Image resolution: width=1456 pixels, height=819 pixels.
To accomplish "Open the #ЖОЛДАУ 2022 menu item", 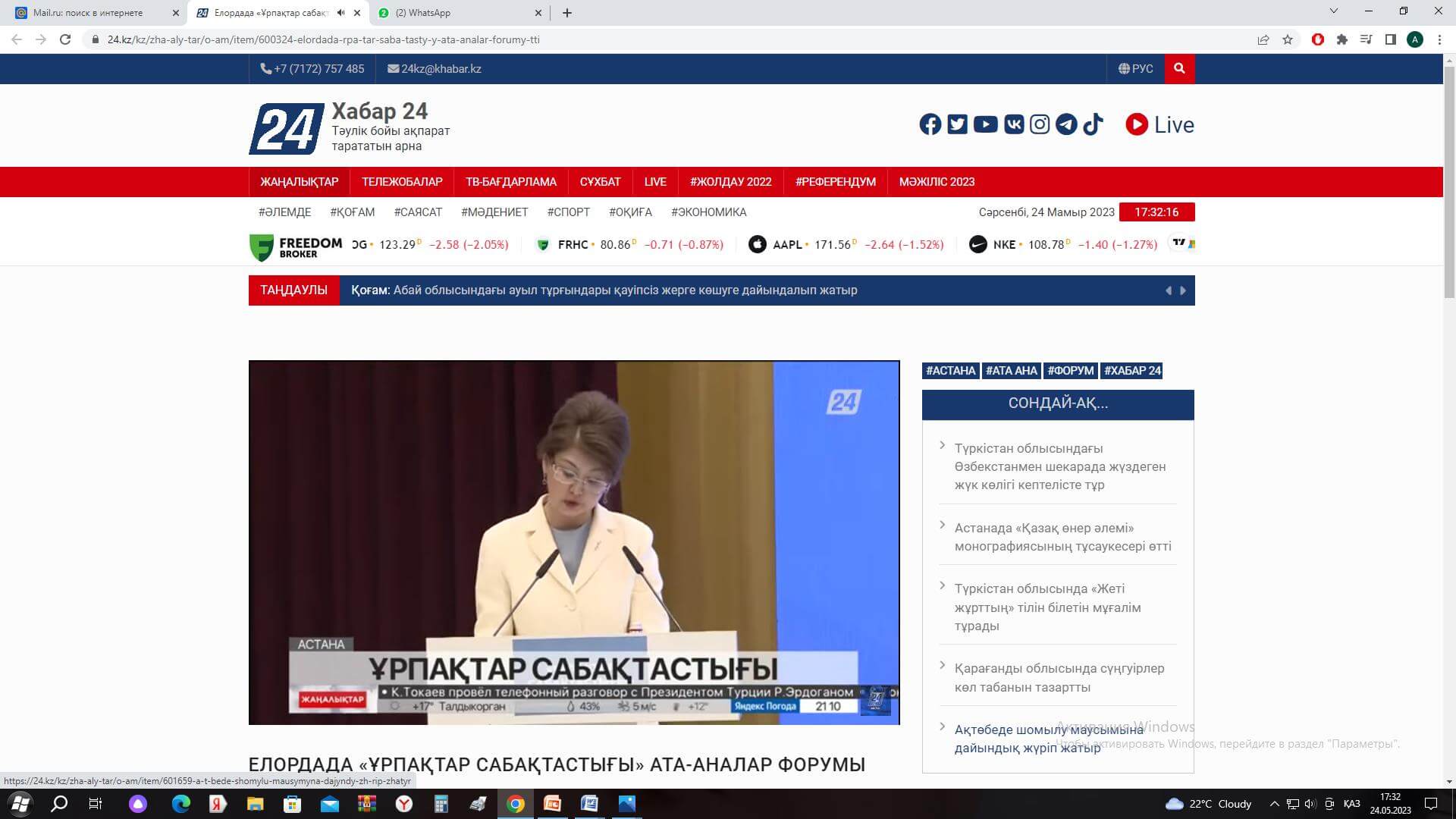I will tap(731, 182).
